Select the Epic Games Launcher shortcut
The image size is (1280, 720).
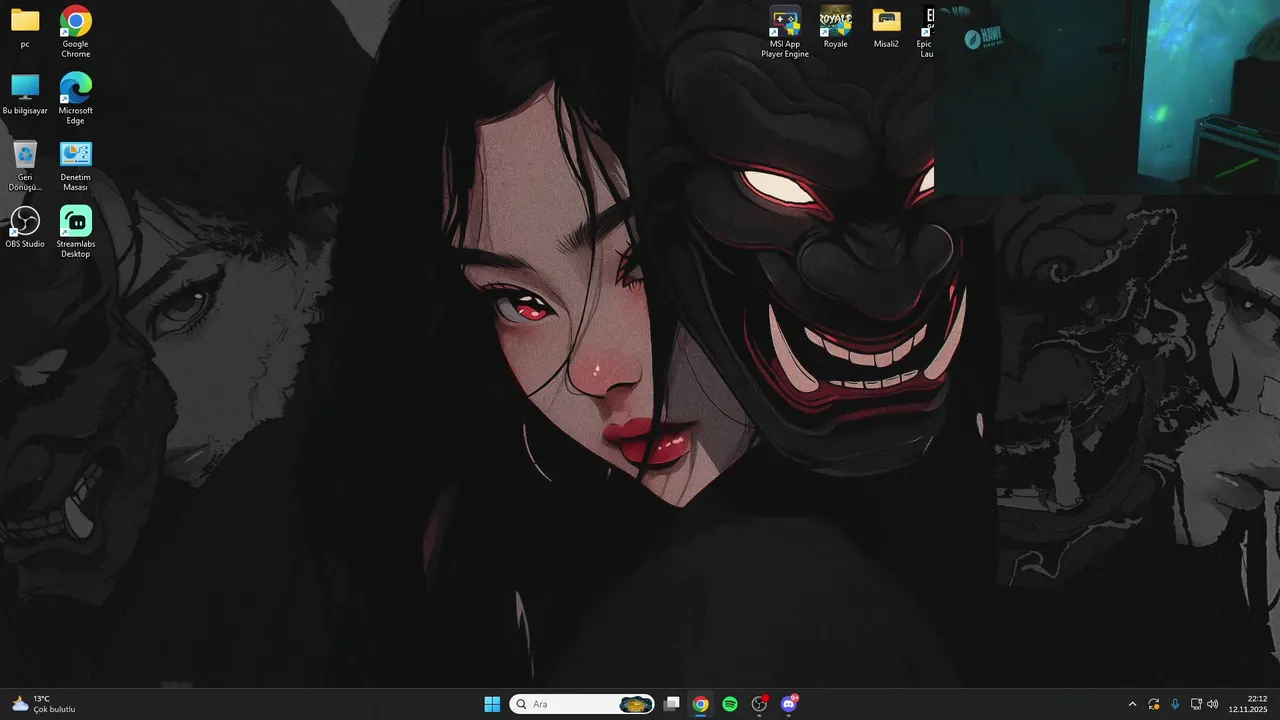(x=925, y=32)
